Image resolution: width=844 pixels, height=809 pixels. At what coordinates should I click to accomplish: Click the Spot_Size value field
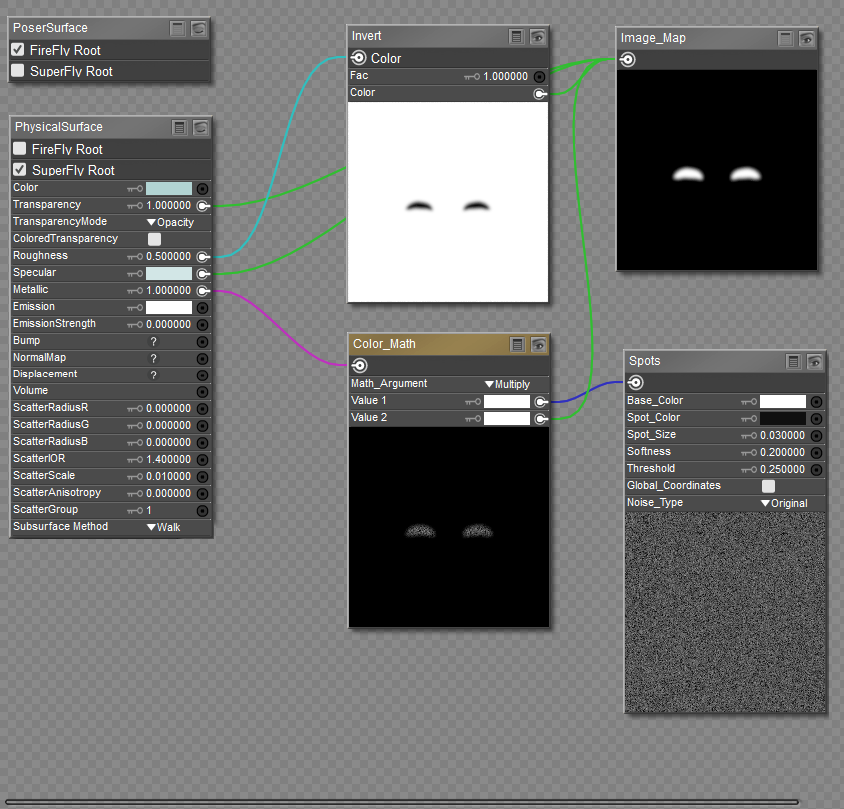782,435
